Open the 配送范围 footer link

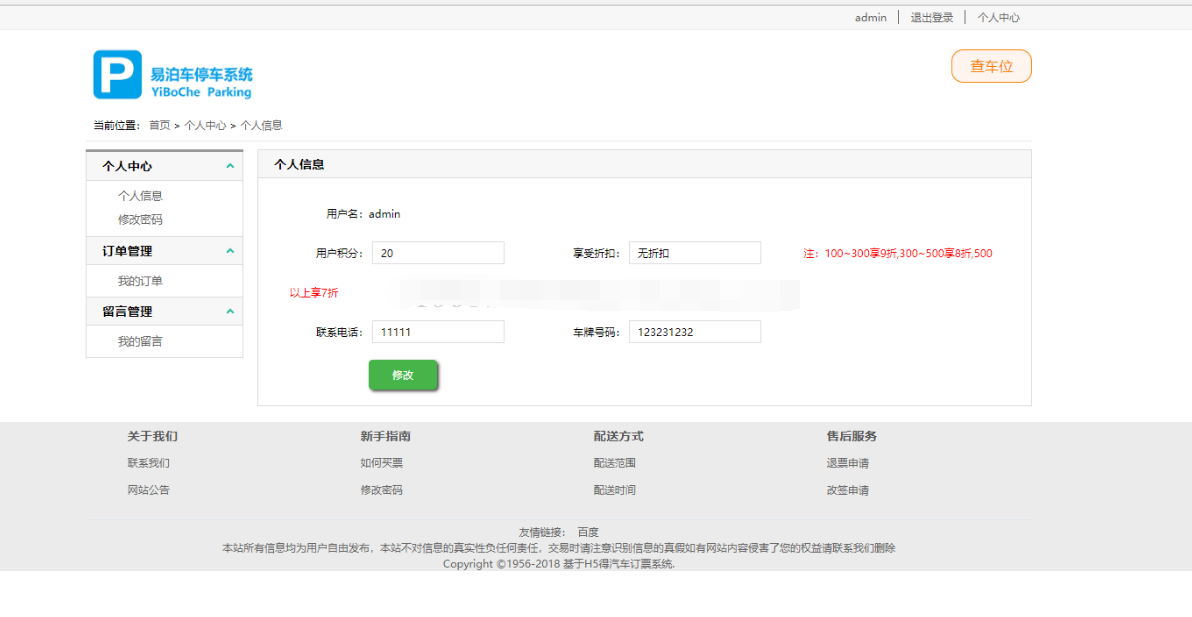pyautogui.click(x=614, y=463)
